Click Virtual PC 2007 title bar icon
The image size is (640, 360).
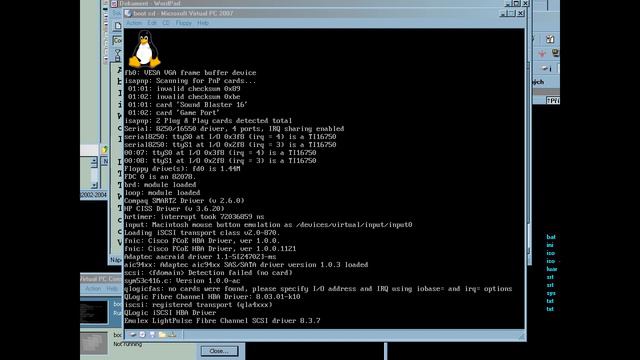click(128, 13)
